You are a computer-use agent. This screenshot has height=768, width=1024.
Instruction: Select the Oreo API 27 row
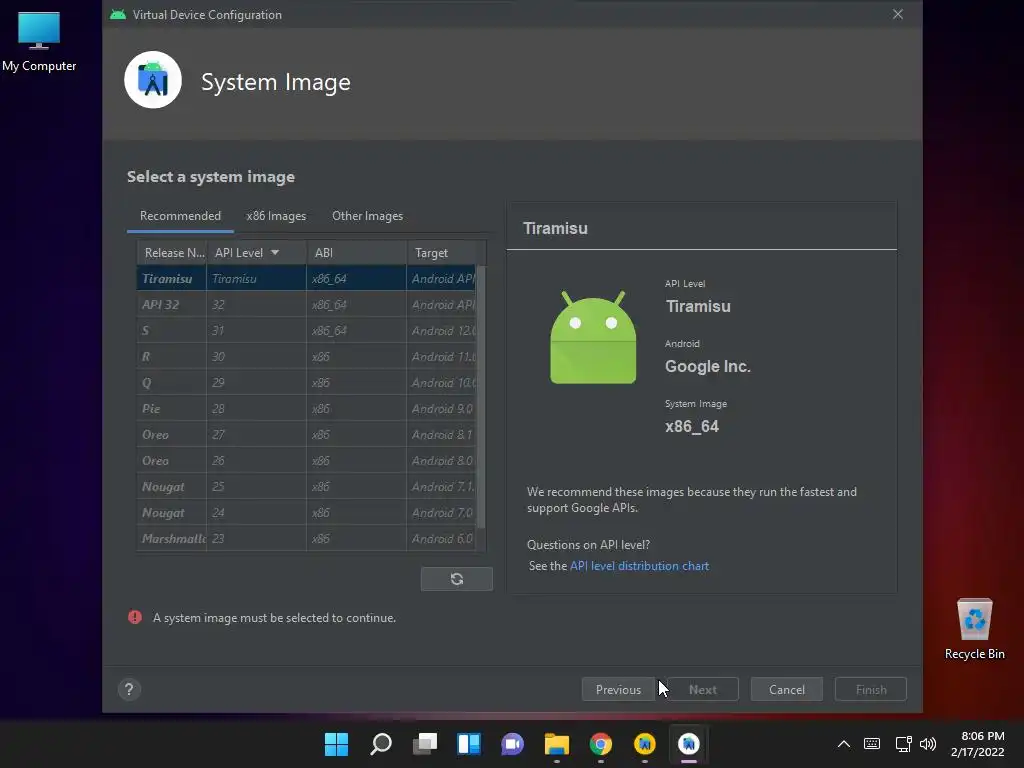[x=306, y=435]
